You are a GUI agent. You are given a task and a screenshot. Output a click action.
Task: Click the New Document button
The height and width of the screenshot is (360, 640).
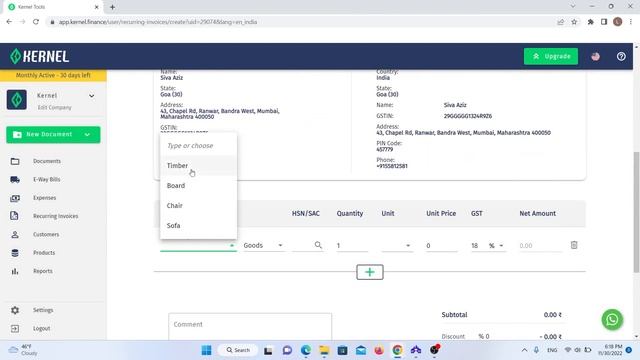click(x=53, y=135)
